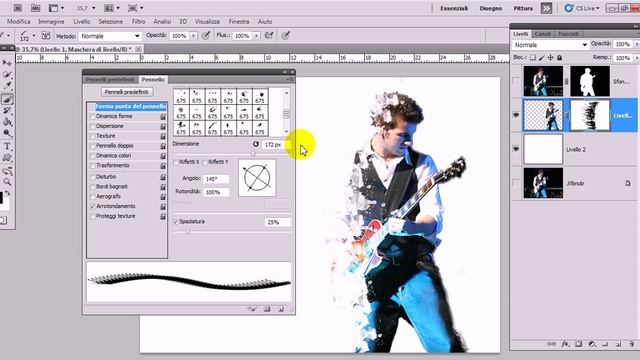Image resolution: width=640 pixels, height=360 pixels.
Task: Show the Sfondo bottom layer
Action: pyautogui.click(x=516, y=183)
